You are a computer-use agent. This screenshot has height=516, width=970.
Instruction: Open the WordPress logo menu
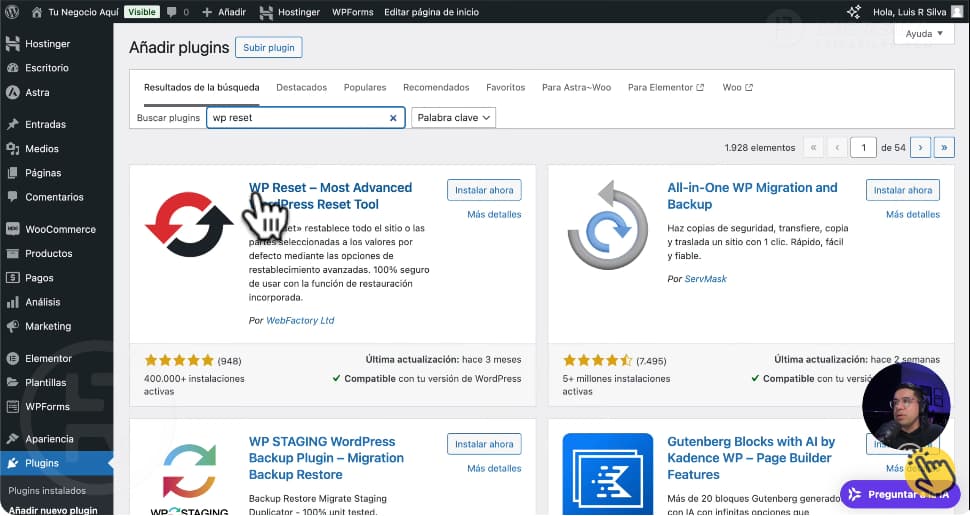(x=12, y=12)
